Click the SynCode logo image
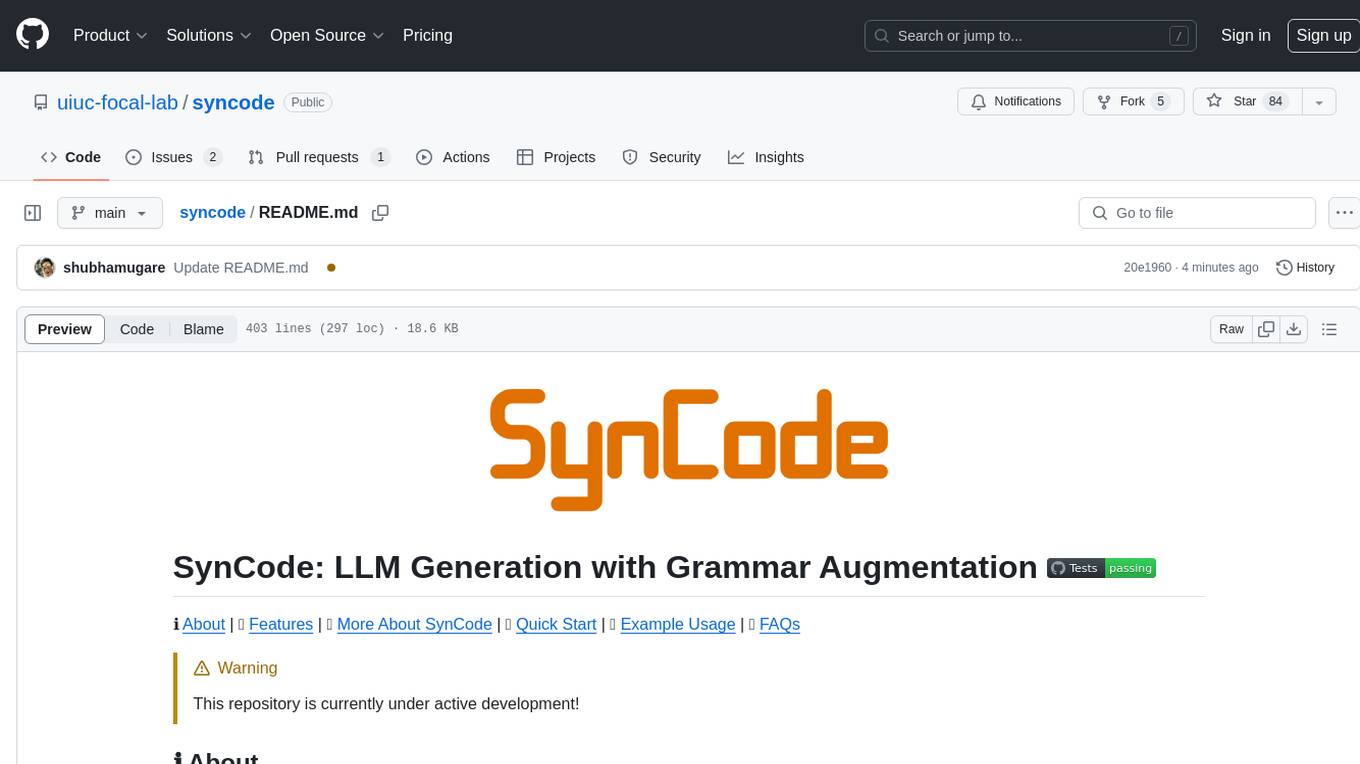 (689, 449)
